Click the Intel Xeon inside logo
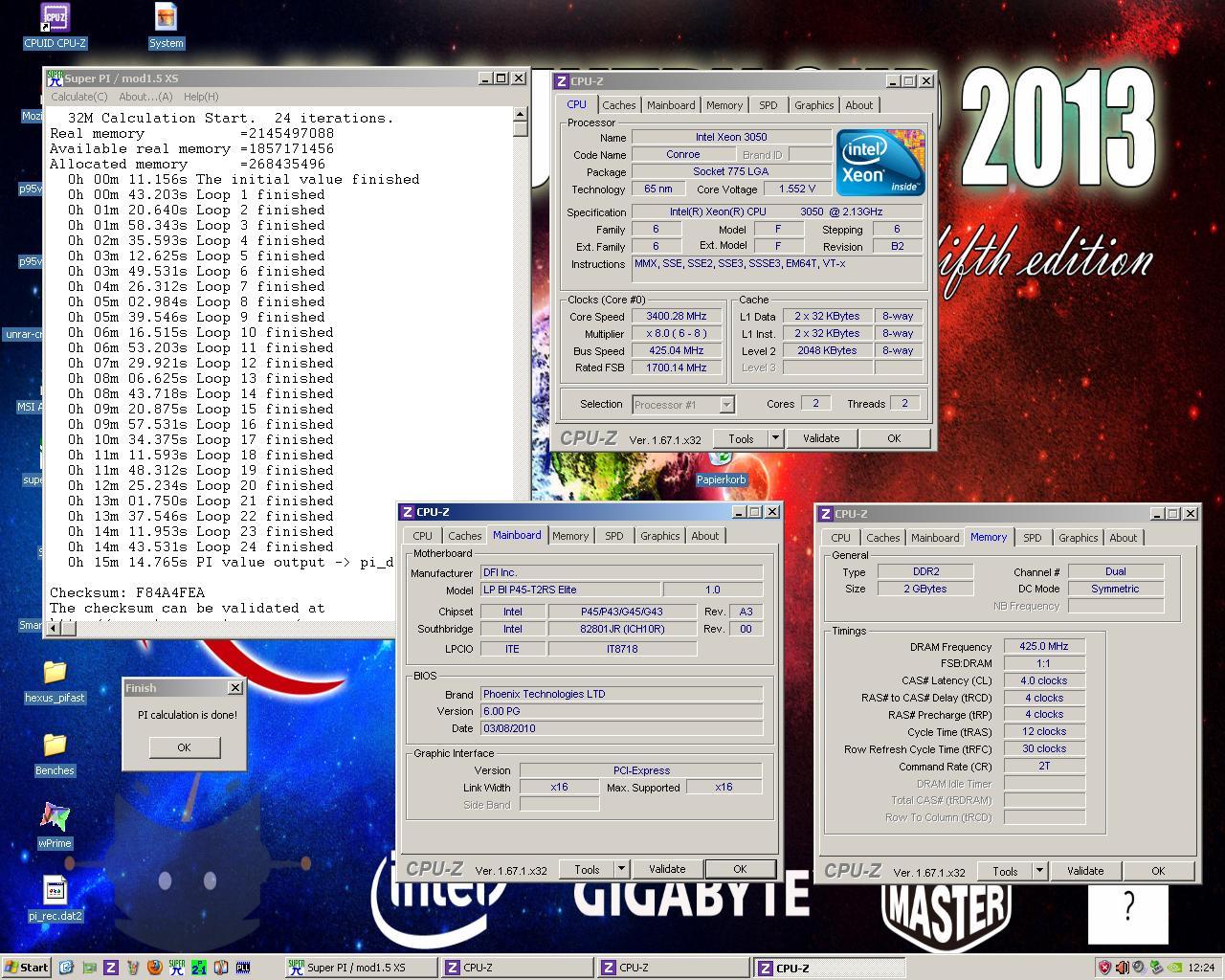 coord(880,163)
